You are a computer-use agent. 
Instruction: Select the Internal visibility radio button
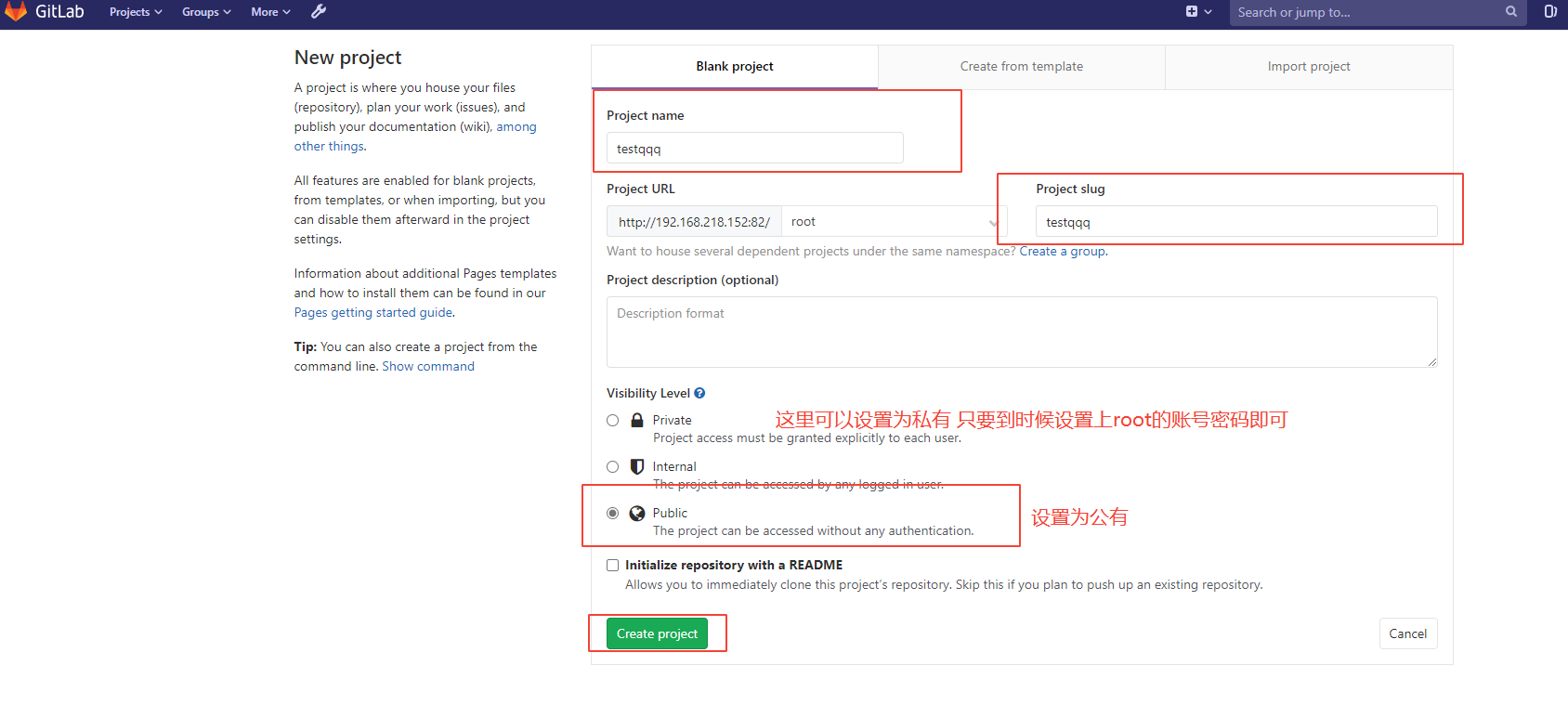pyautogui.click(x=613, y=467)
